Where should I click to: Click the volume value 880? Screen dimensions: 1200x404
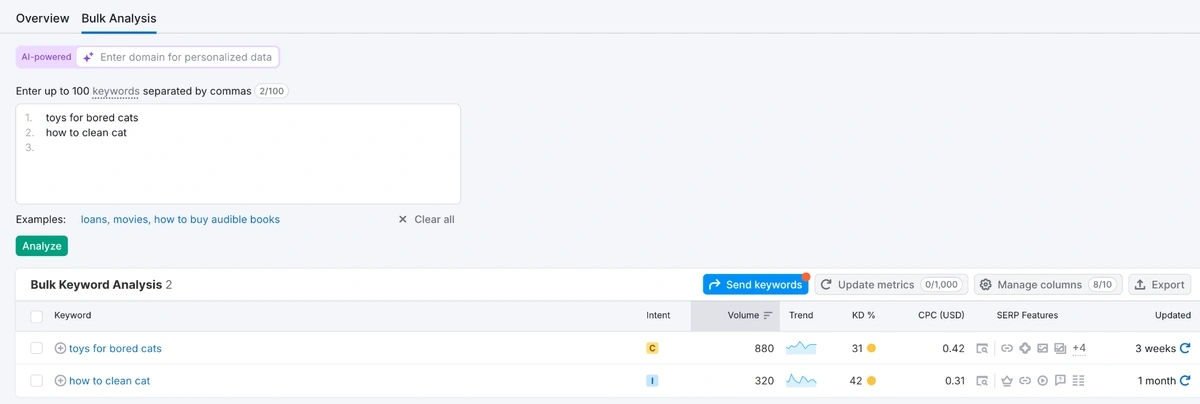pos(764,348)
